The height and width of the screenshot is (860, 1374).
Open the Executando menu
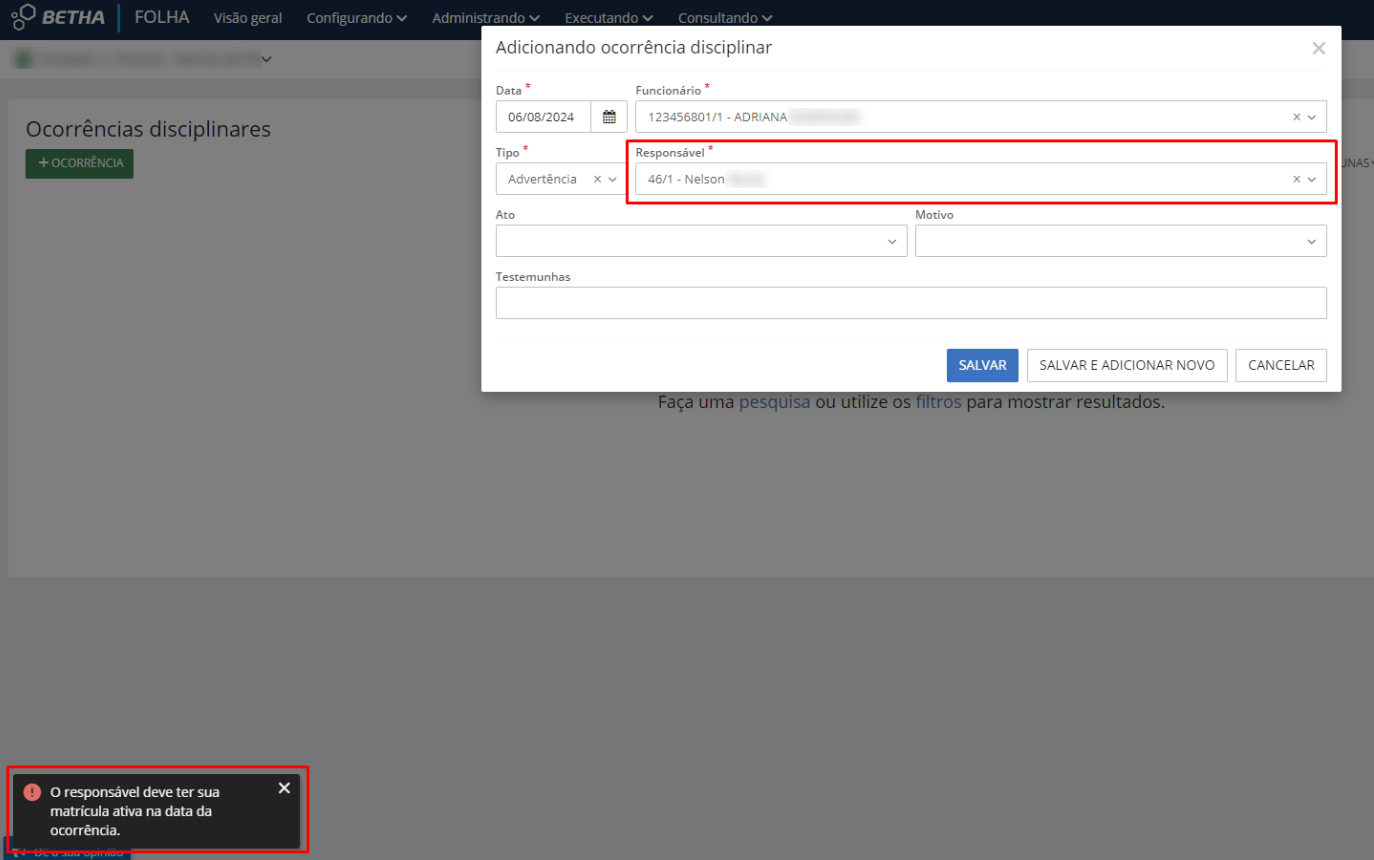[609, 18]
